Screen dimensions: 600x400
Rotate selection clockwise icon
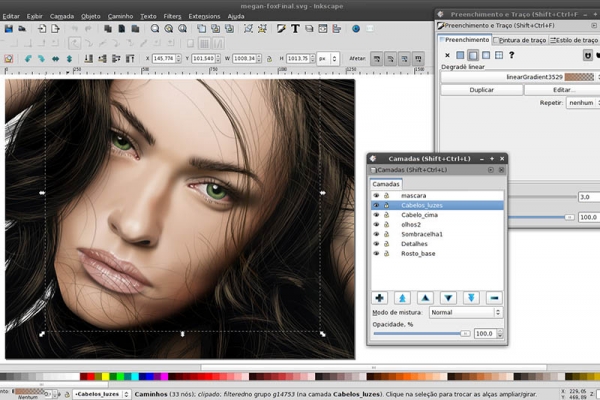pyautogui.click(x=41, y=59)
